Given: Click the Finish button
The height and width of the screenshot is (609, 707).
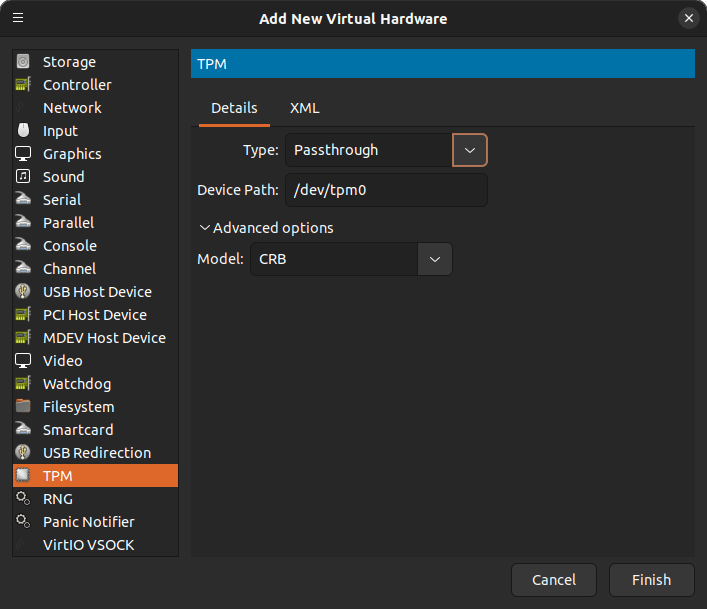Looking at the screenshot, I should click(651, 580).
